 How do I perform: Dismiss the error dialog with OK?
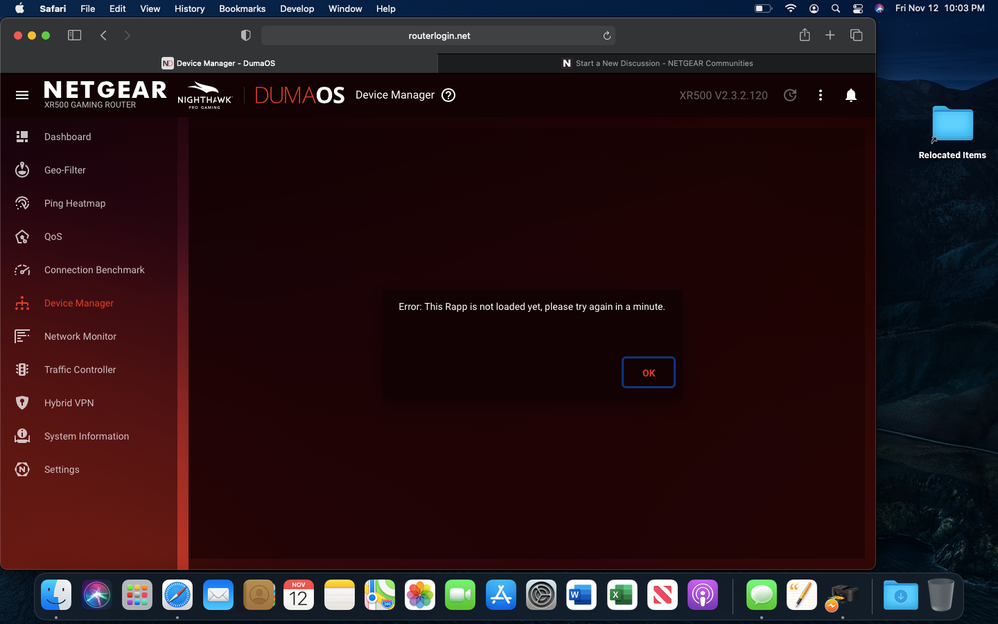(x=649, y=372)
